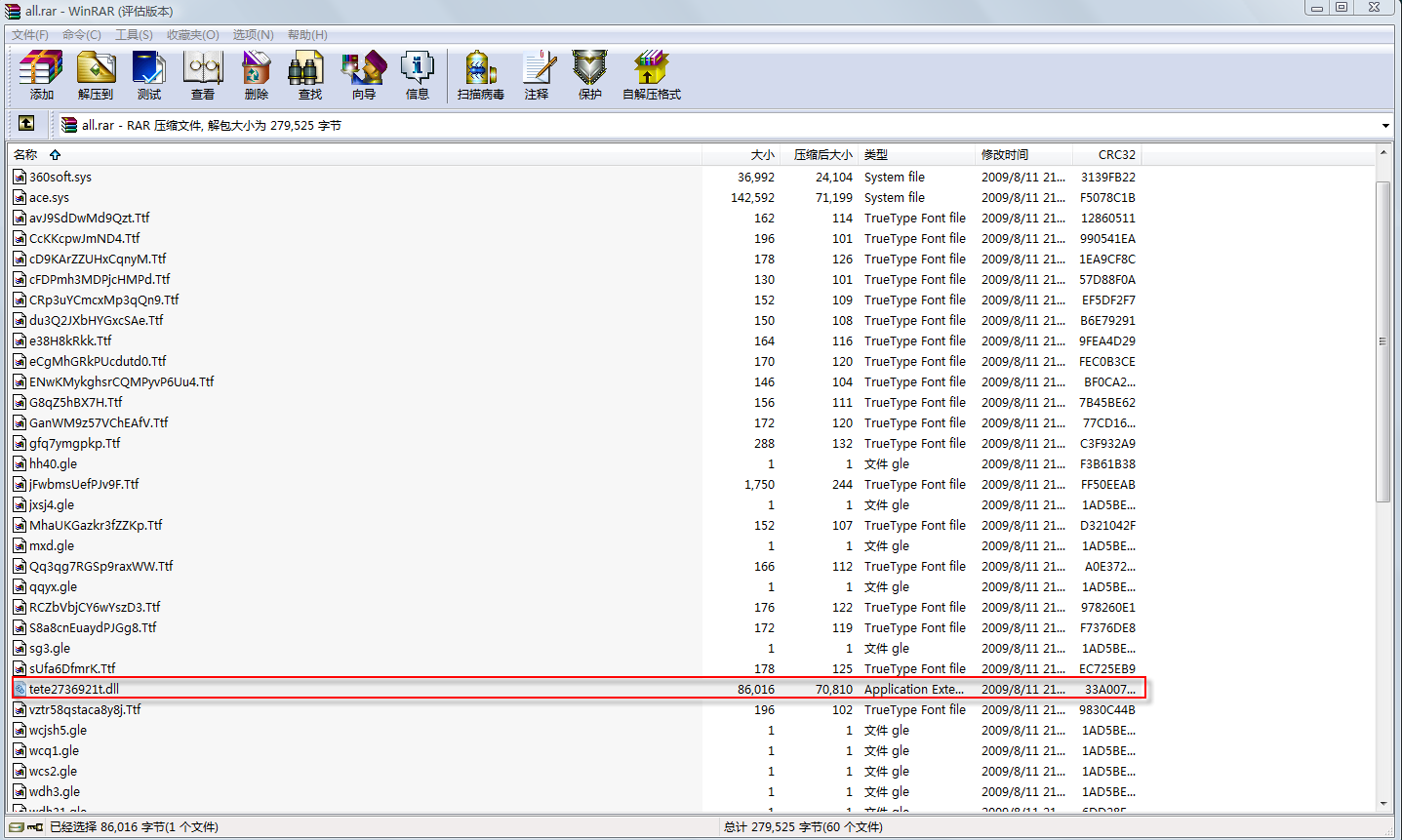Select file eCgMhGRkPUcdutd0.Ttf

98,361
